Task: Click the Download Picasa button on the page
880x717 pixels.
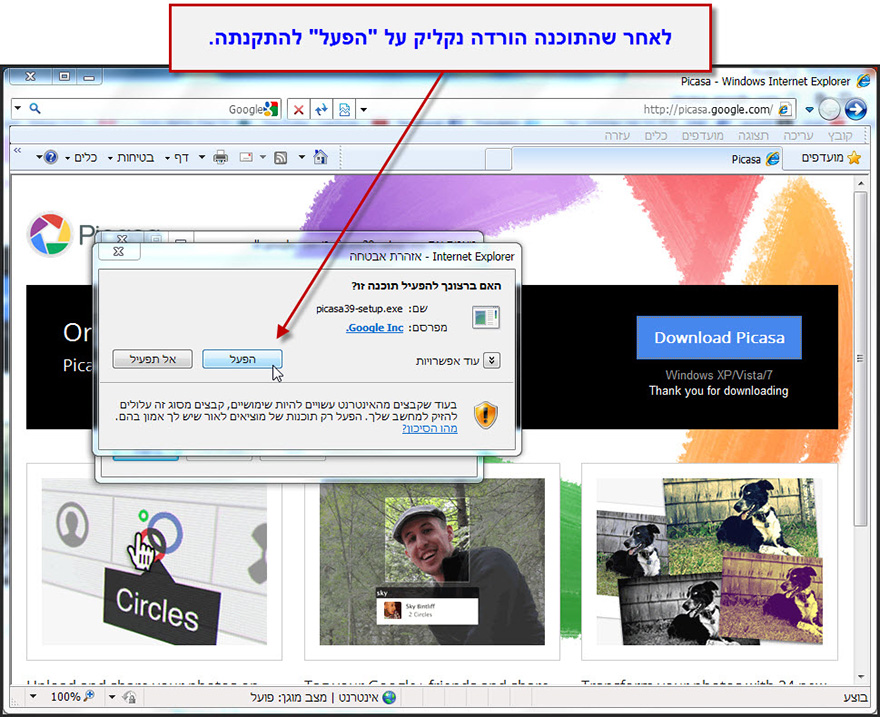Action: click(719, 338)
